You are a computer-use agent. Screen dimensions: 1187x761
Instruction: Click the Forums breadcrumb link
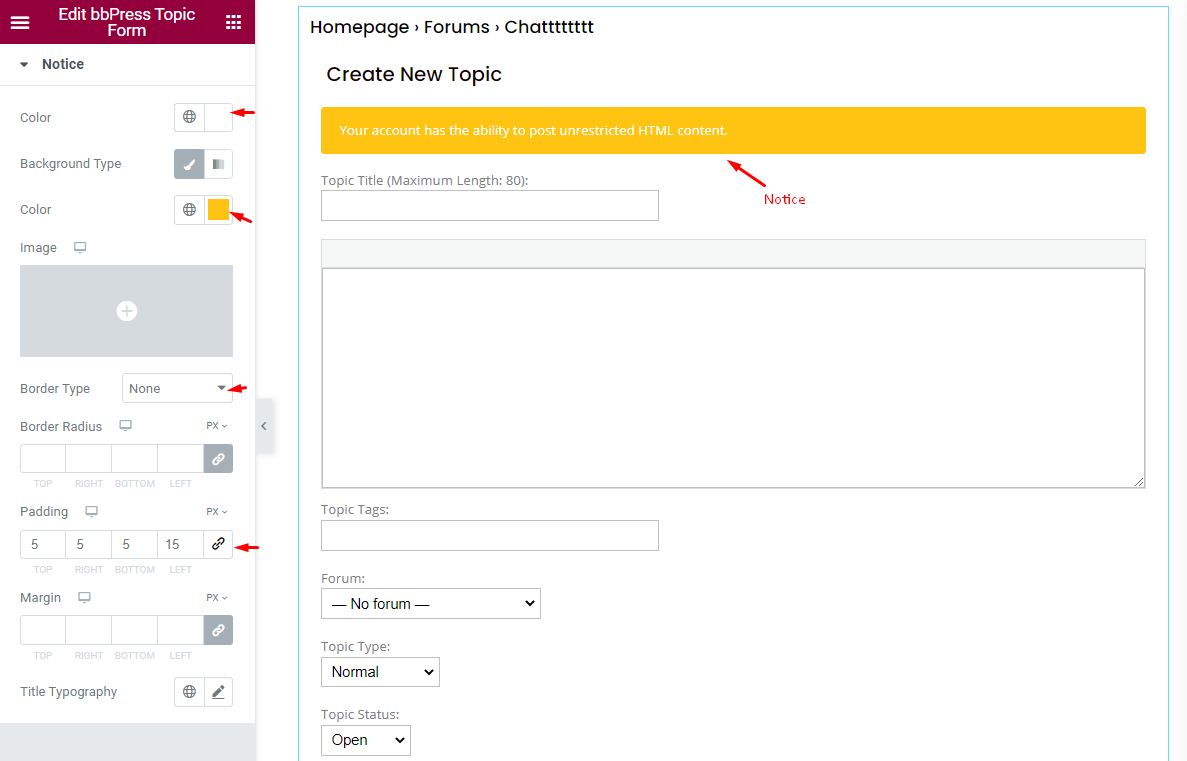click(x=457, y=27)
